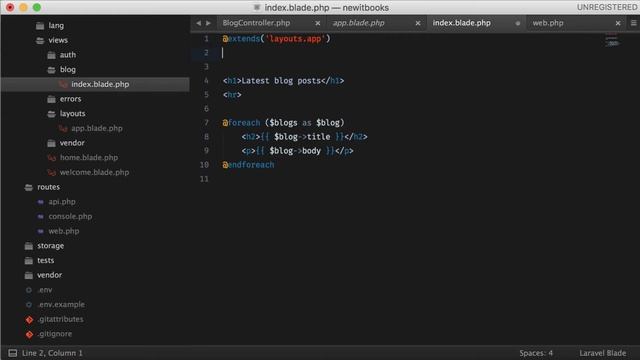640x360 pixels.
Task: Click .gitignore git icon
Action: pyautogui.click(x=29, y=334)
